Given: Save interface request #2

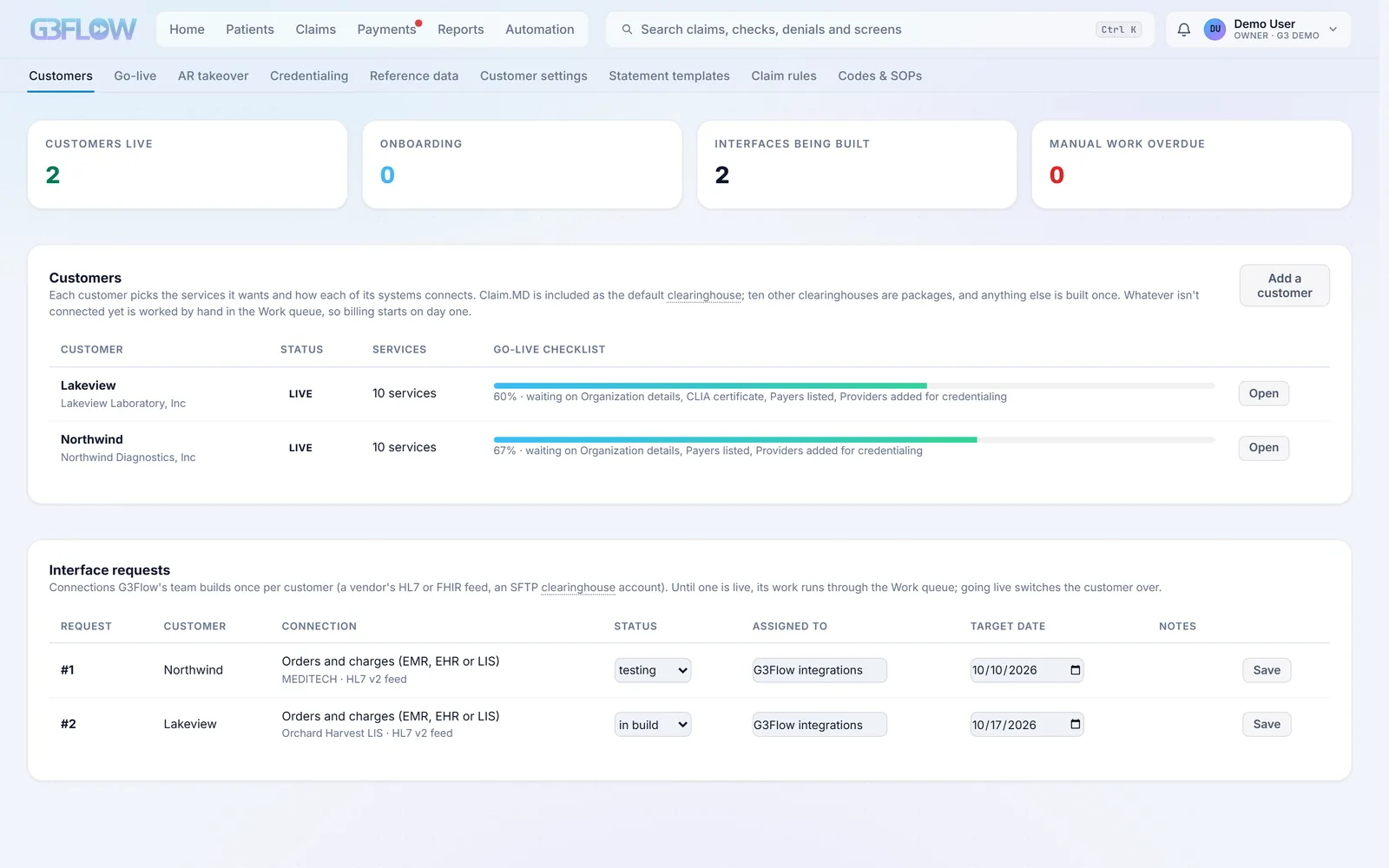Looking at the screenshot, I should tap(1267, 725).
